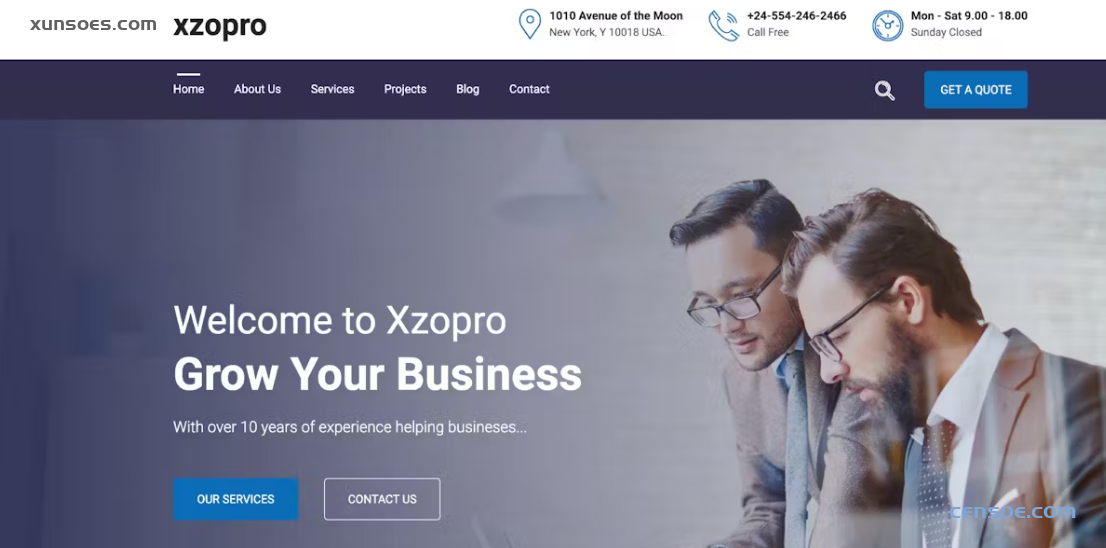Click the clock opening hours icon
Viewport: 1106px width, 548px height.
pyautogui.click(x=887, y=25)
